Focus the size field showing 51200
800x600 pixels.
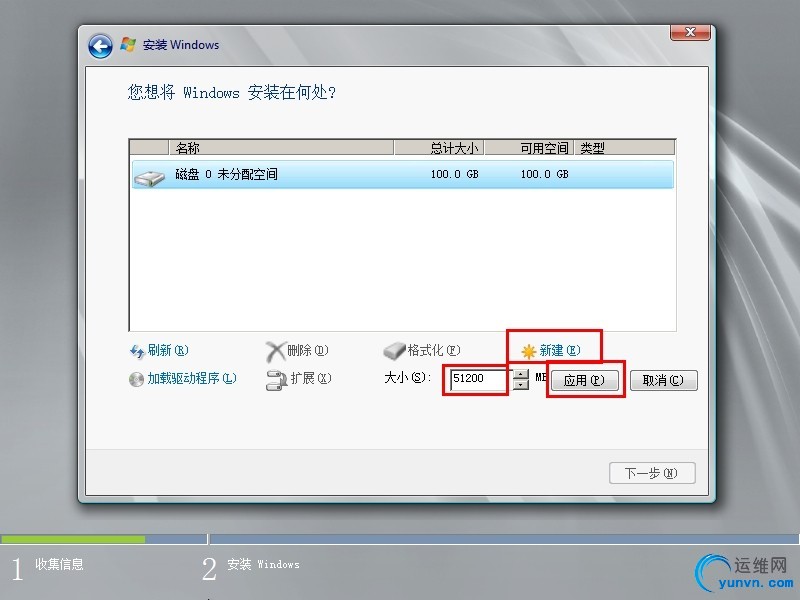(x=479, y=379)
